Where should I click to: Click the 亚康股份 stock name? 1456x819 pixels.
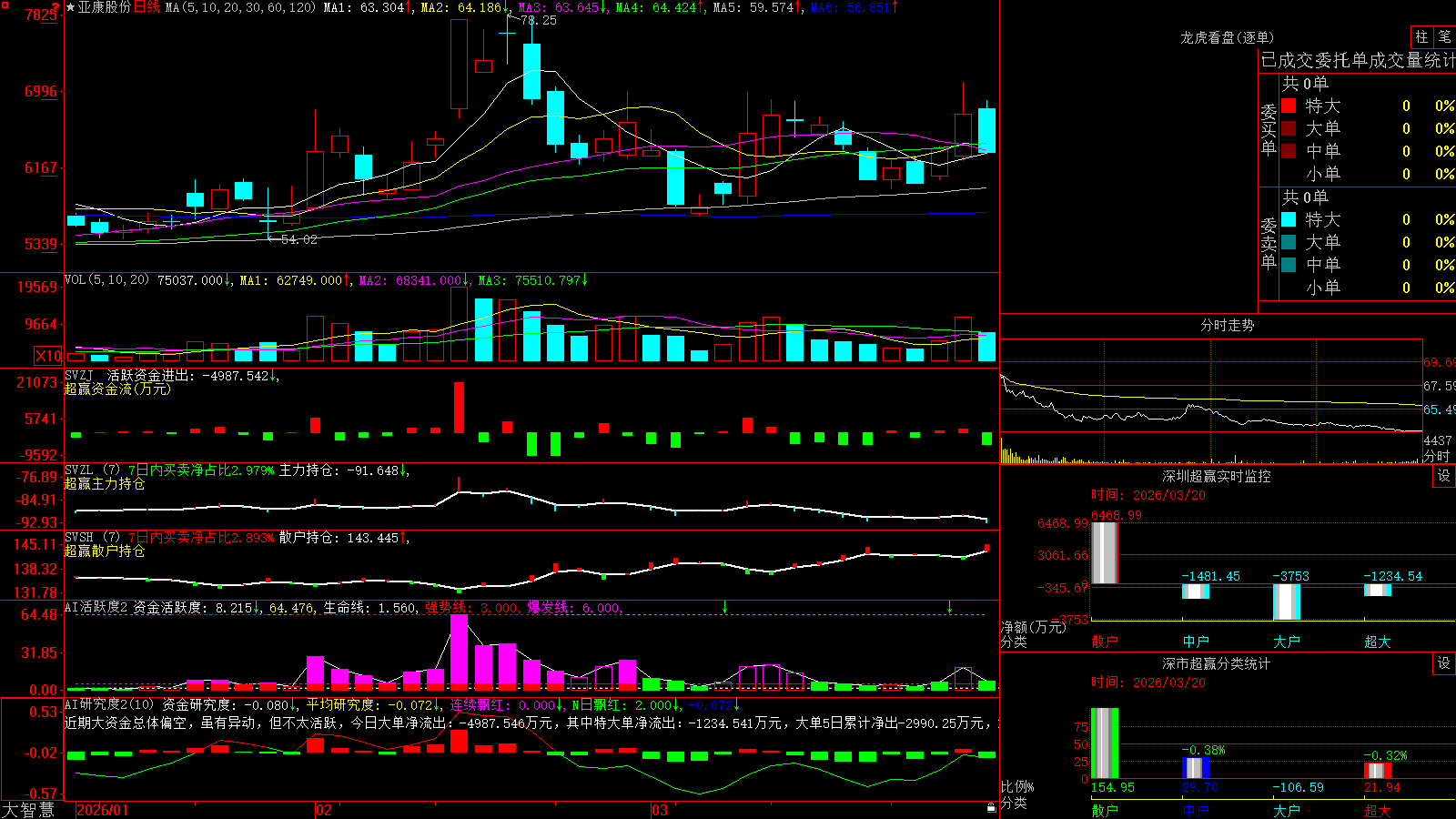click(x=105, y=7)
